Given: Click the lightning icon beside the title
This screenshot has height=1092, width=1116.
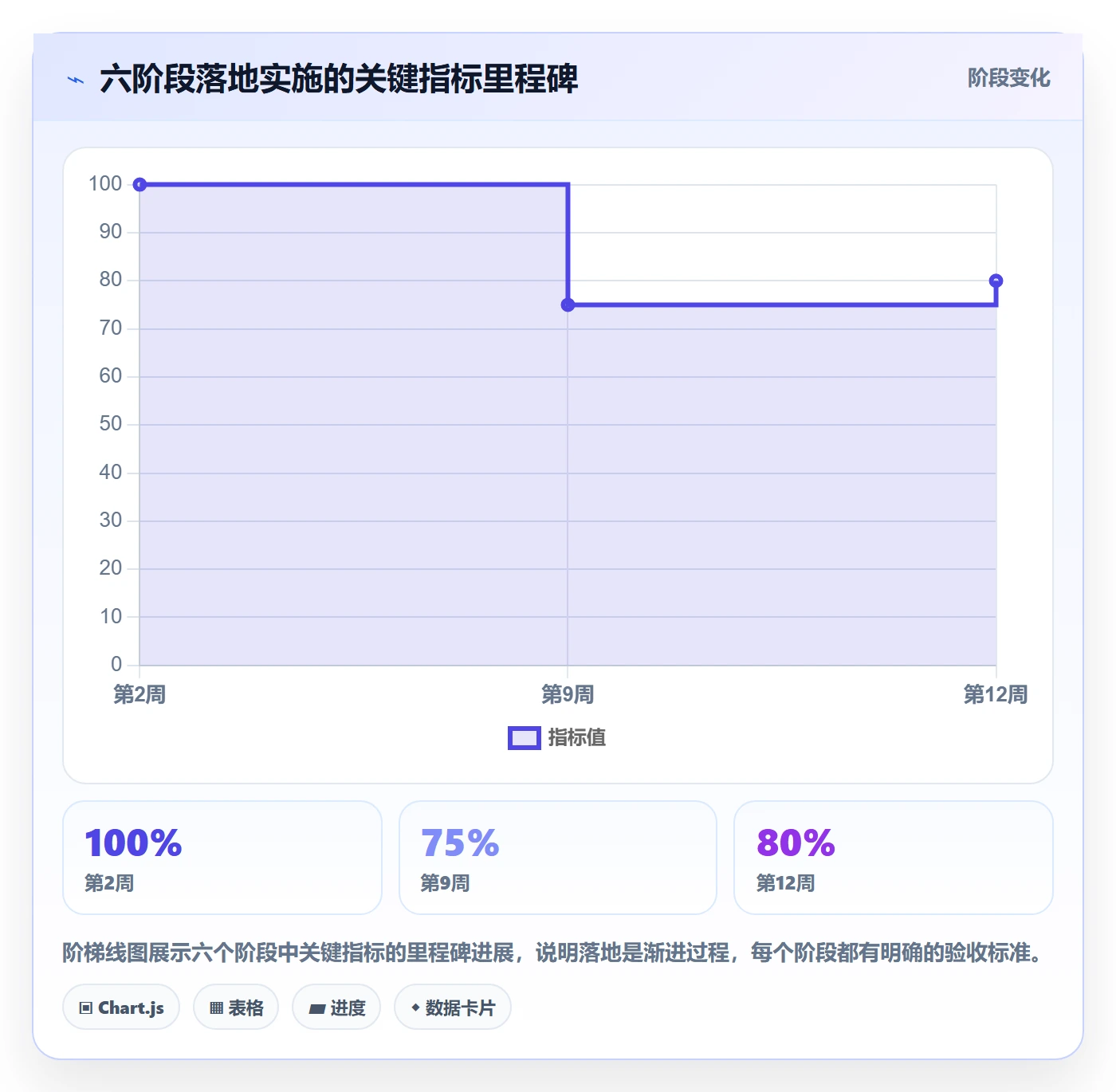Looking at the screenshot, I should click(76, 80).
